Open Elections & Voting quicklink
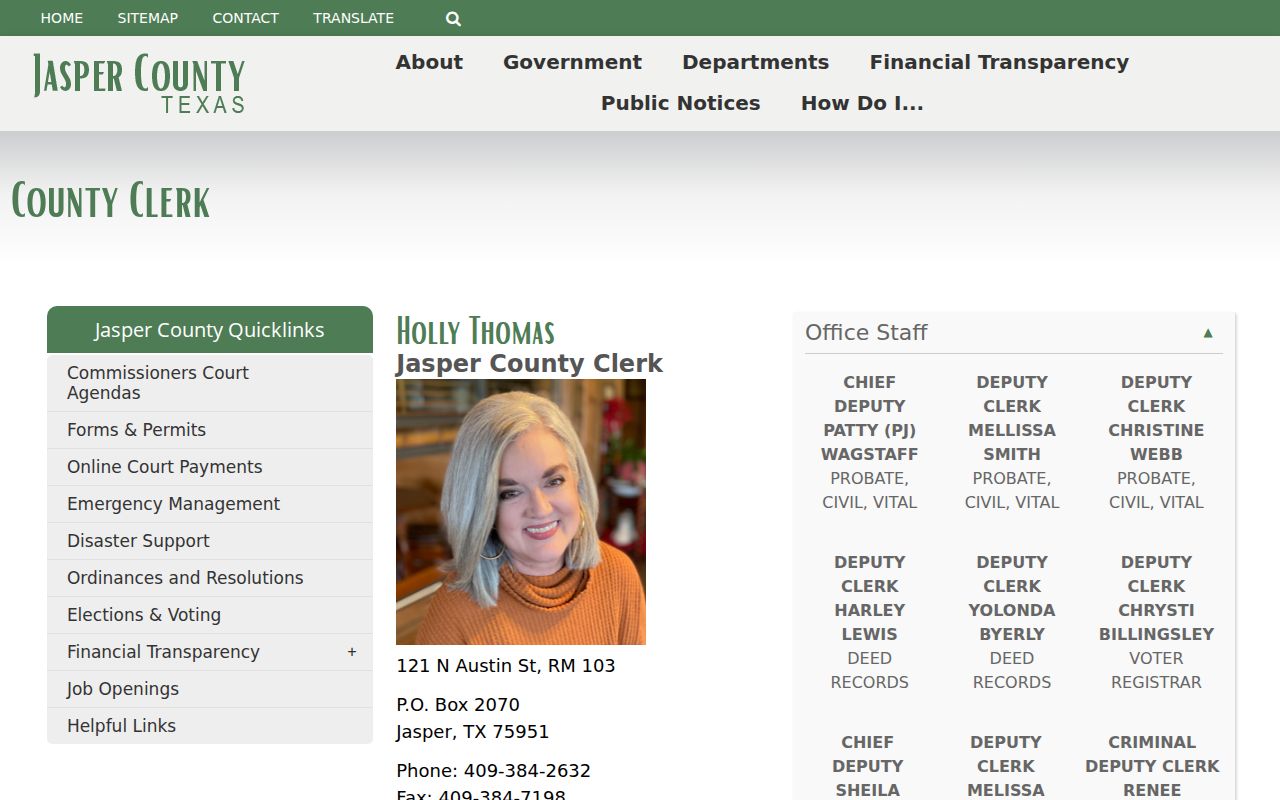Image resolution: width=1280 pixels, height=800 pixels. coord(210,615)
